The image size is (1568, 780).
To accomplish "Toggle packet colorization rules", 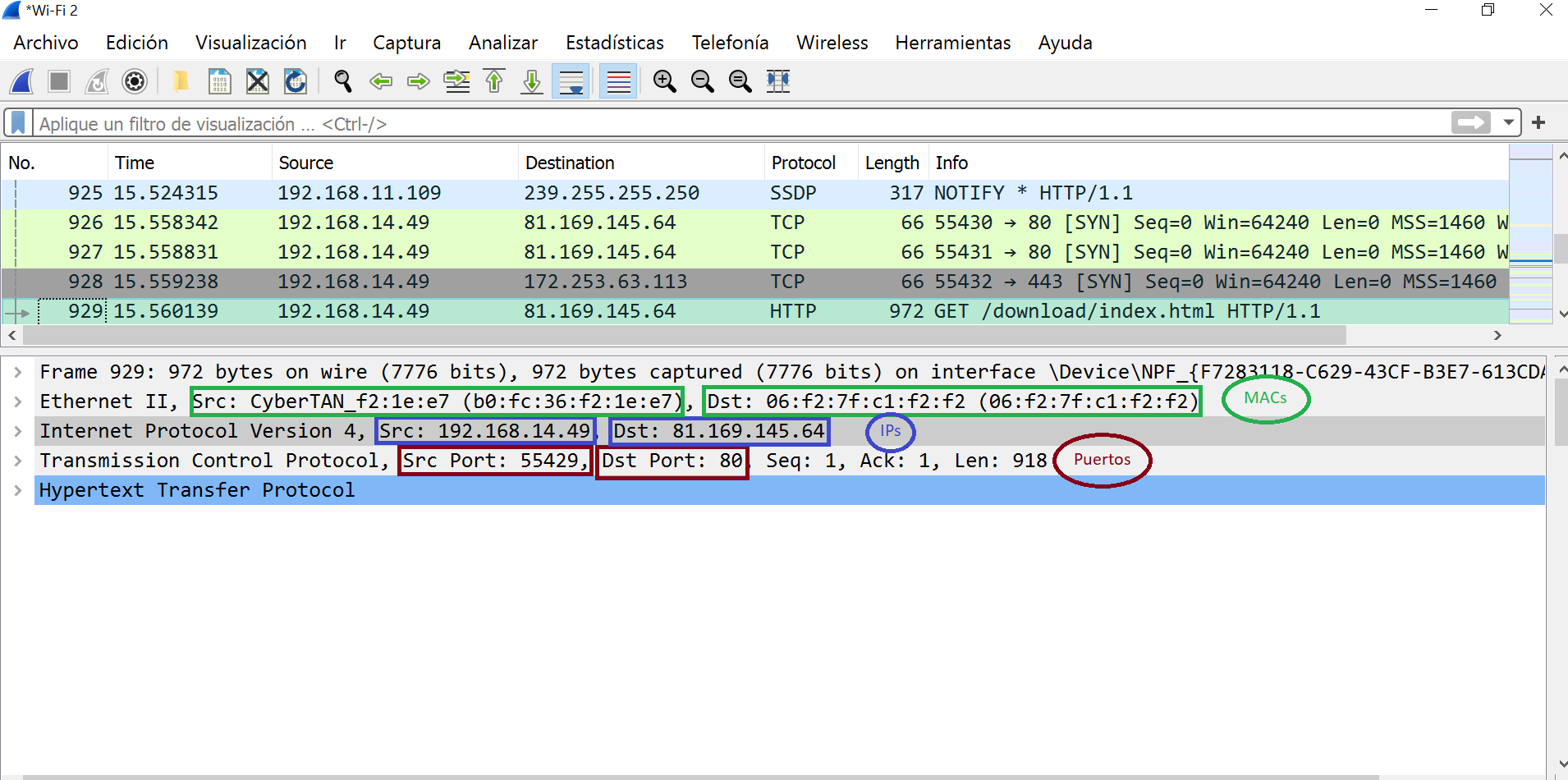I will pos(618,81).
